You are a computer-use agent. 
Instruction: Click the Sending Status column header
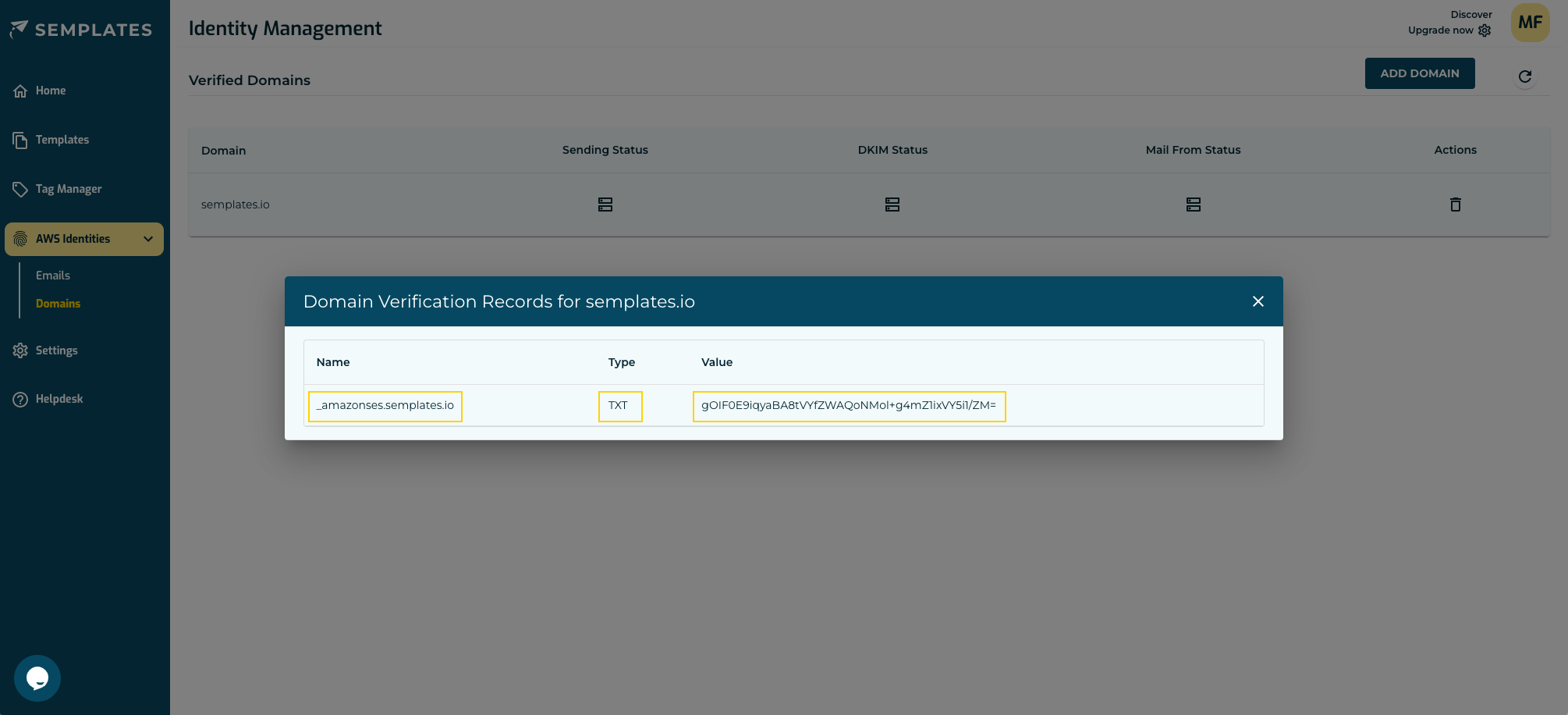tap(605, 150)
